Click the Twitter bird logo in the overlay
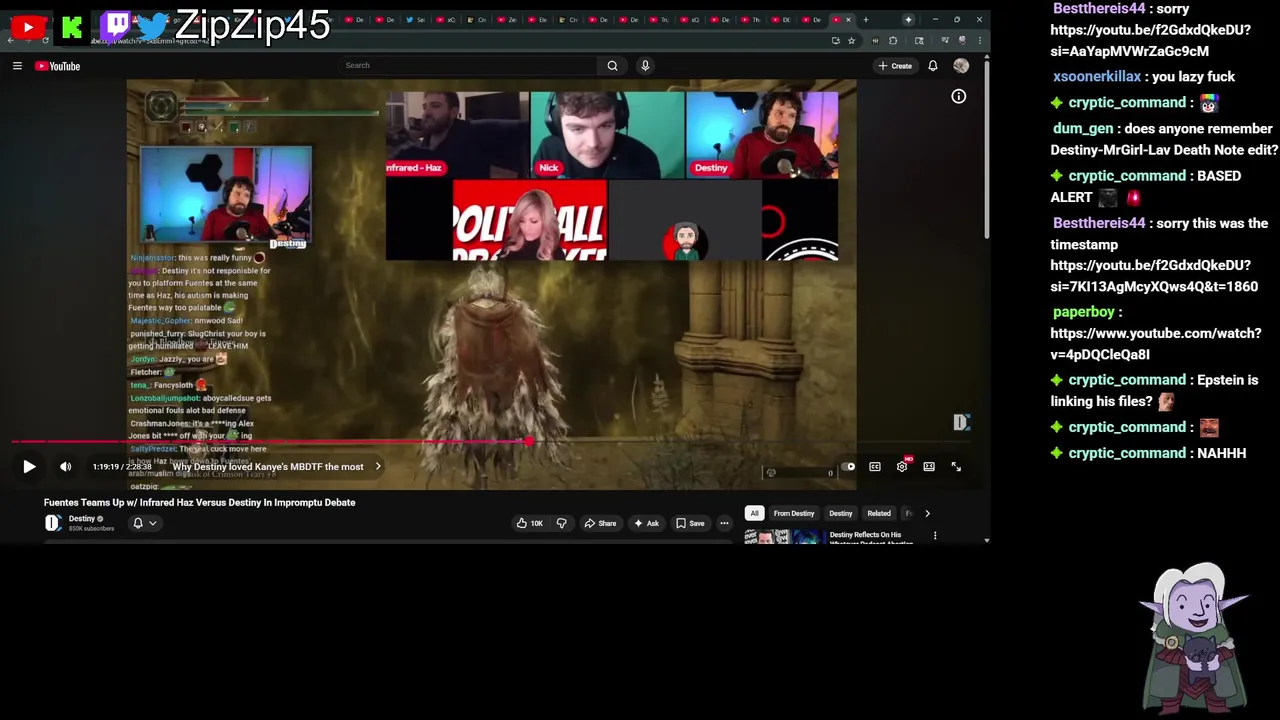 point(154,28)
